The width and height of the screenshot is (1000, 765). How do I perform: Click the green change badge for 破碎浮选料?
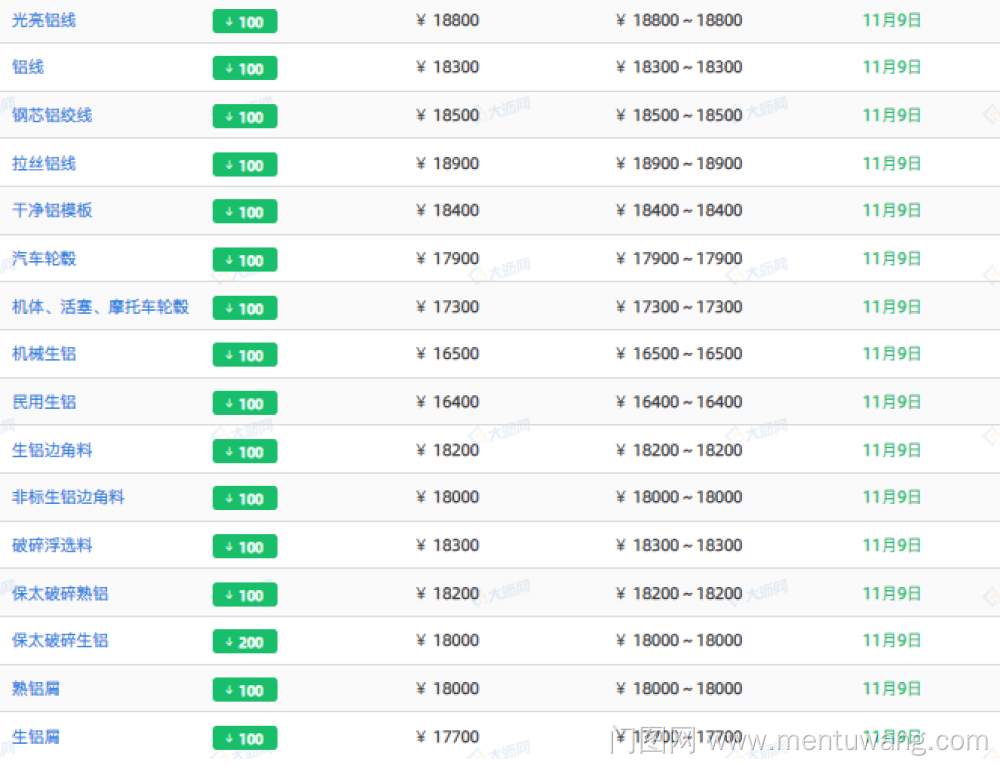tap(245, 546)
